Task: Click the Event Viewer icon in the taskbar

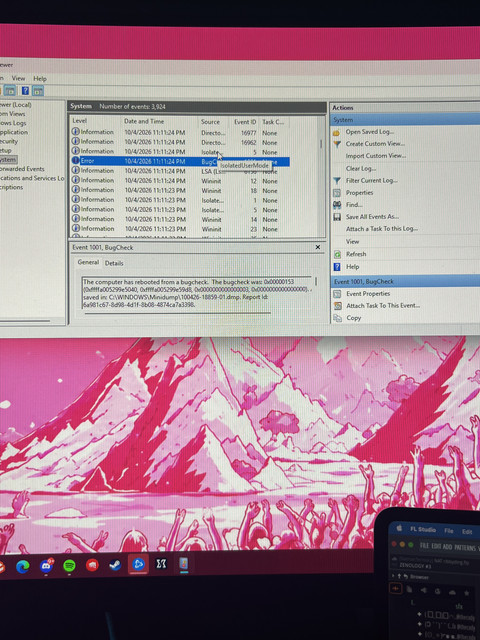Action: pos(184,564)
